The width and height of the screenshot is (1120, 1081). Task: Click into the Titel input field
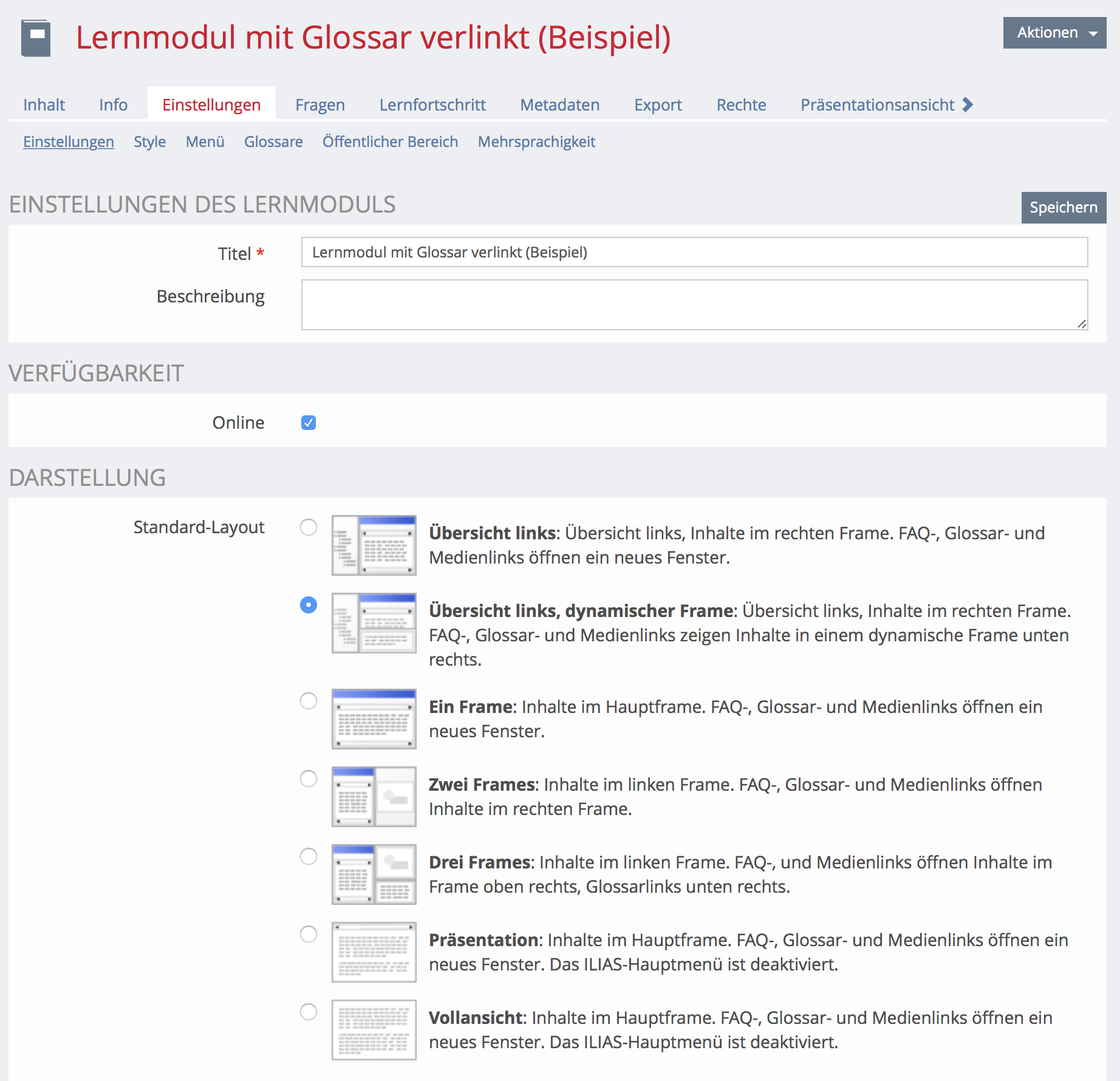[694, 252]
